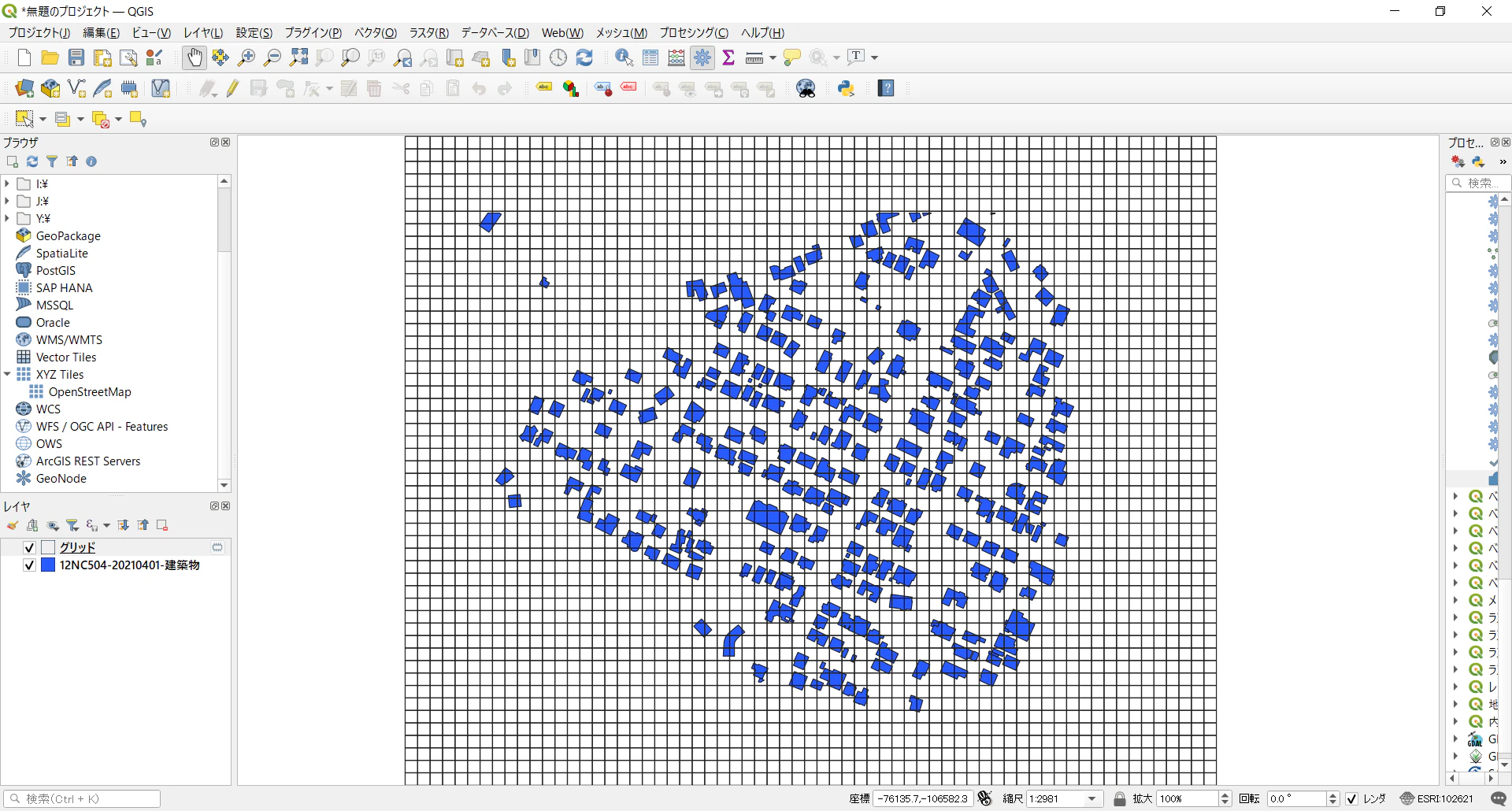Toggle the scale lock icon
This screenshot has width=1512, height=811.
click(x=1120, y=798)
